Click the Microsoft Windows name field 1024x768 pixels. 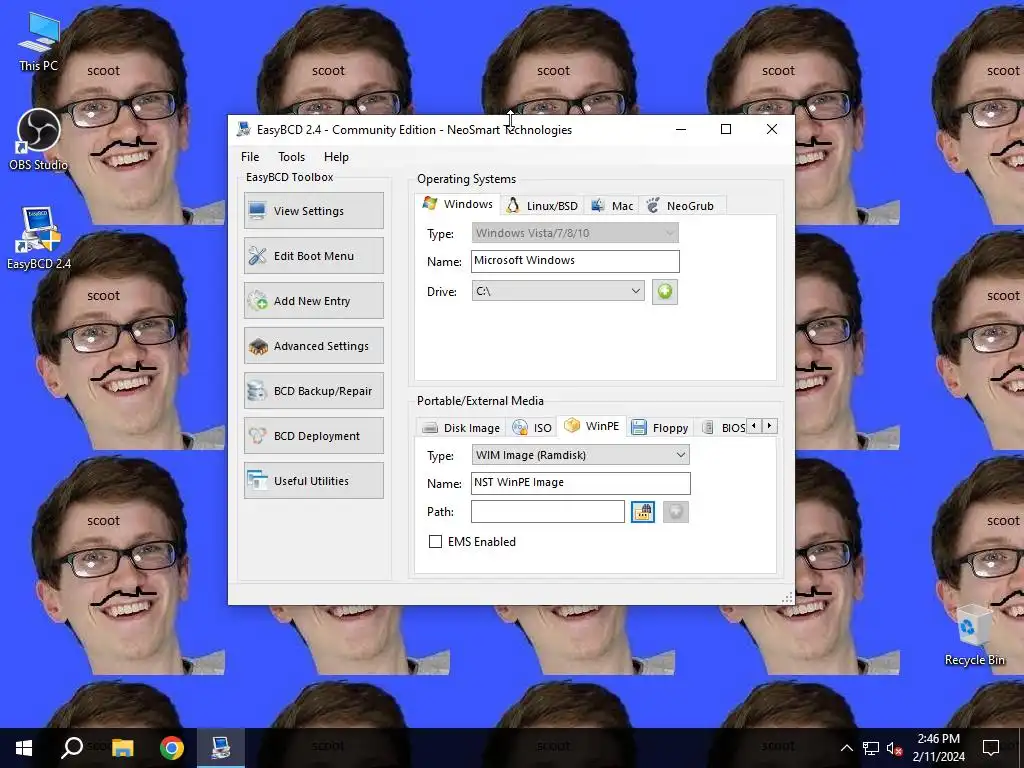(x=575, y=261)
